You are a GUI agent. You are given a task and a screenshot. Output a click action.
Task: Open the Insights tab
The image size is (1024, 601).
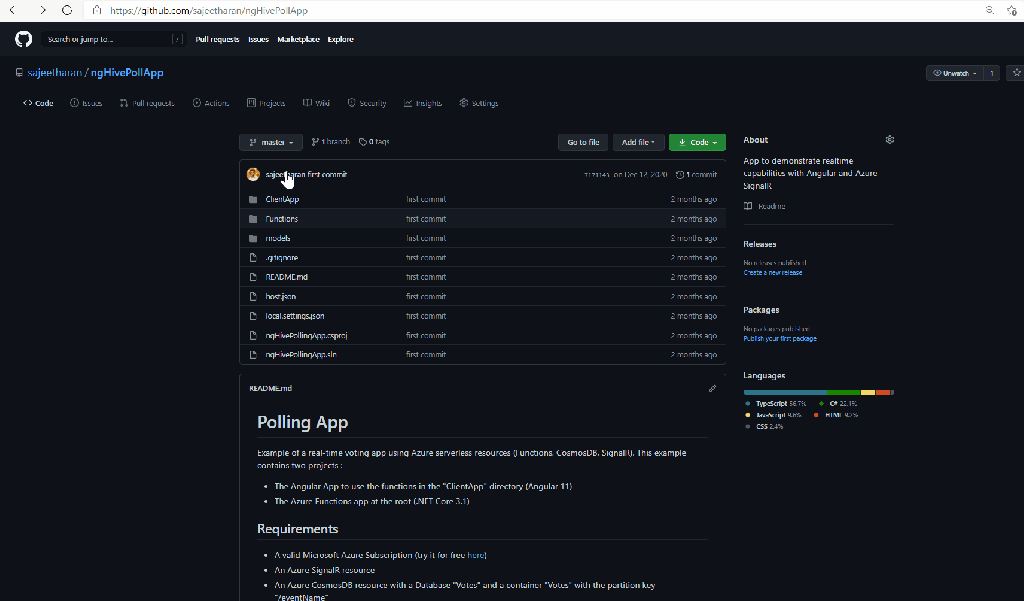click(x=423, y=103)
